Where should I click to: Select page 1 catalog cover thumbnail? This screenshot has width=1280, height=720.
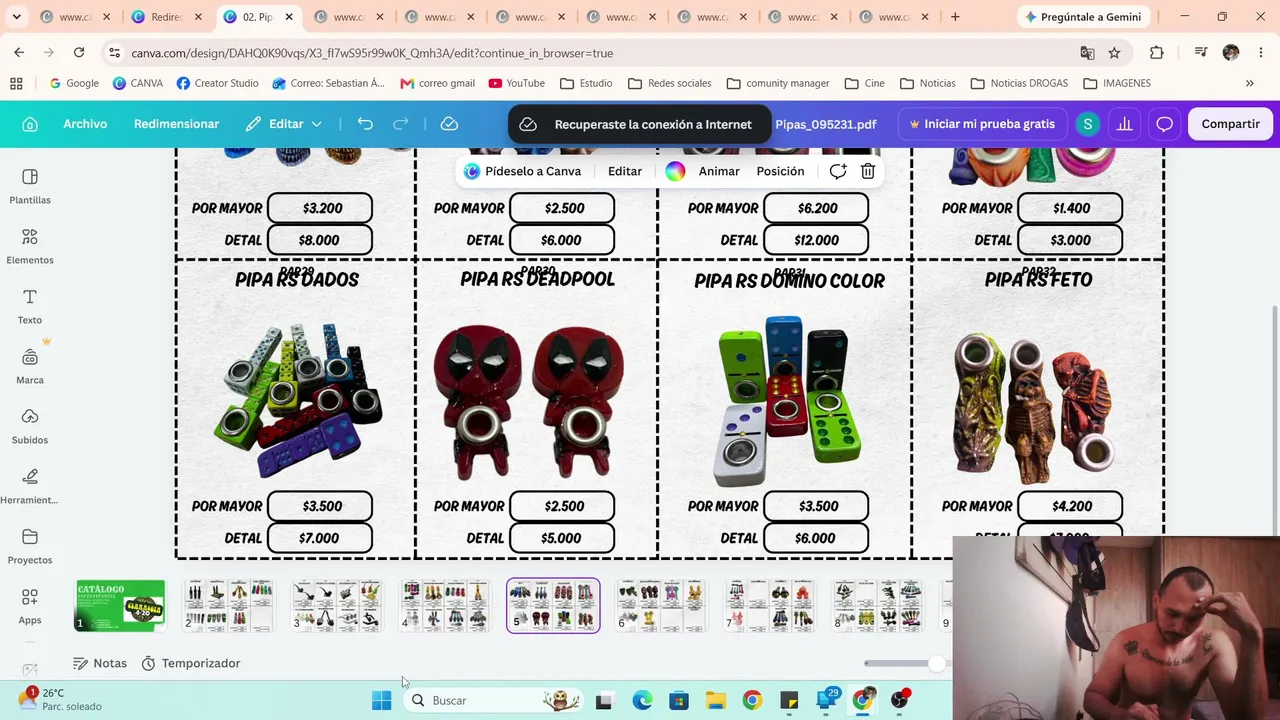120,606
